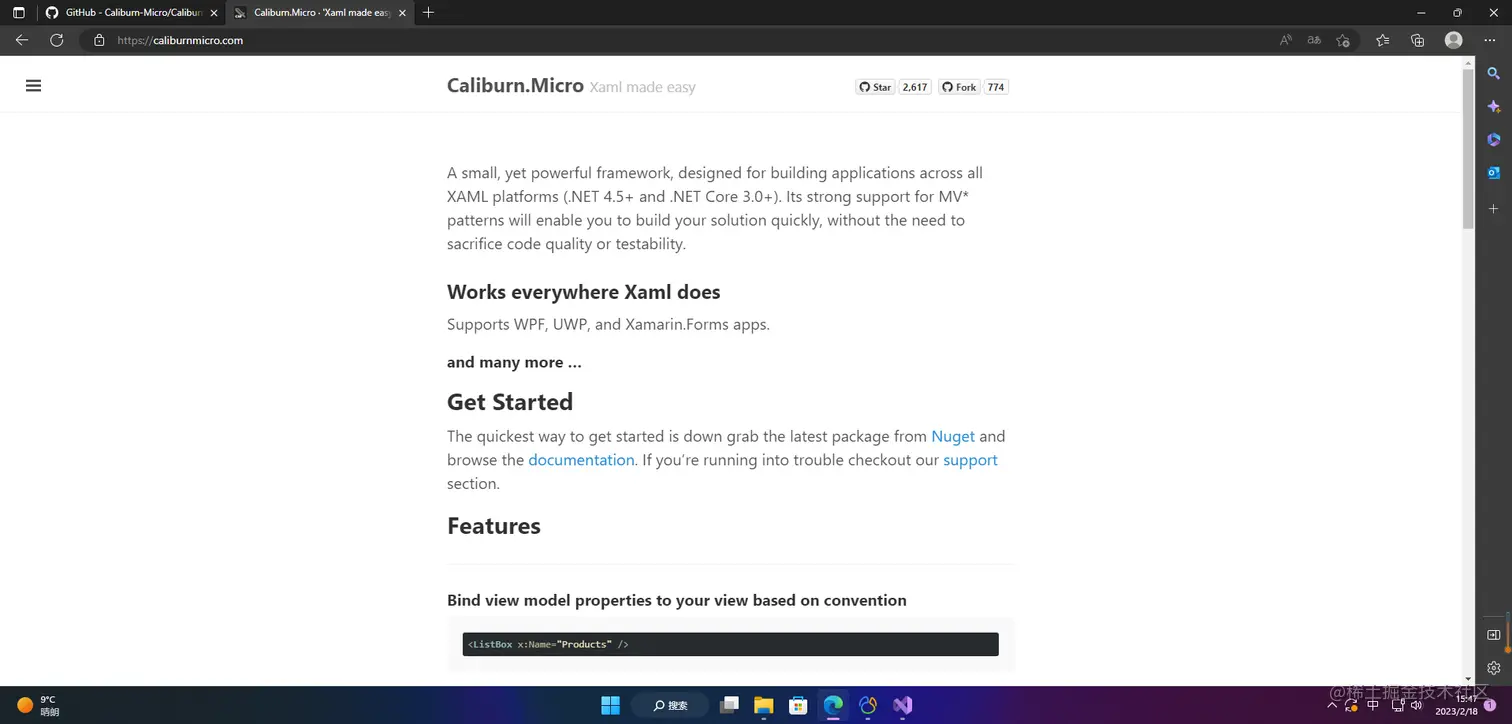Open the support link
1512x724 pixels.
pyautogui.click(x=970, y=460)
